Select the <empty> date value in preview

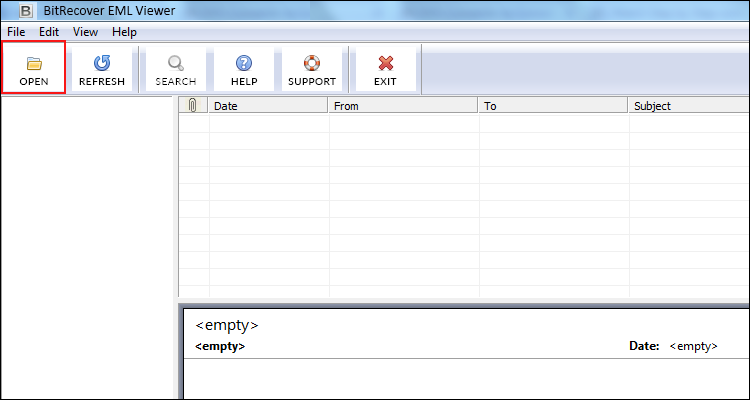(x=693, y=346)
